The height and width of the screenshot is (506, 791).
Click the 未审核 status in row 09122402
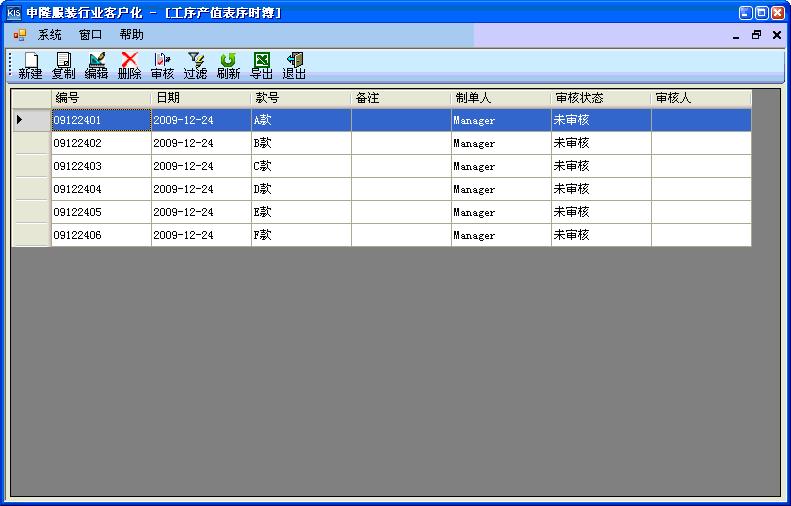coord(601,143)
